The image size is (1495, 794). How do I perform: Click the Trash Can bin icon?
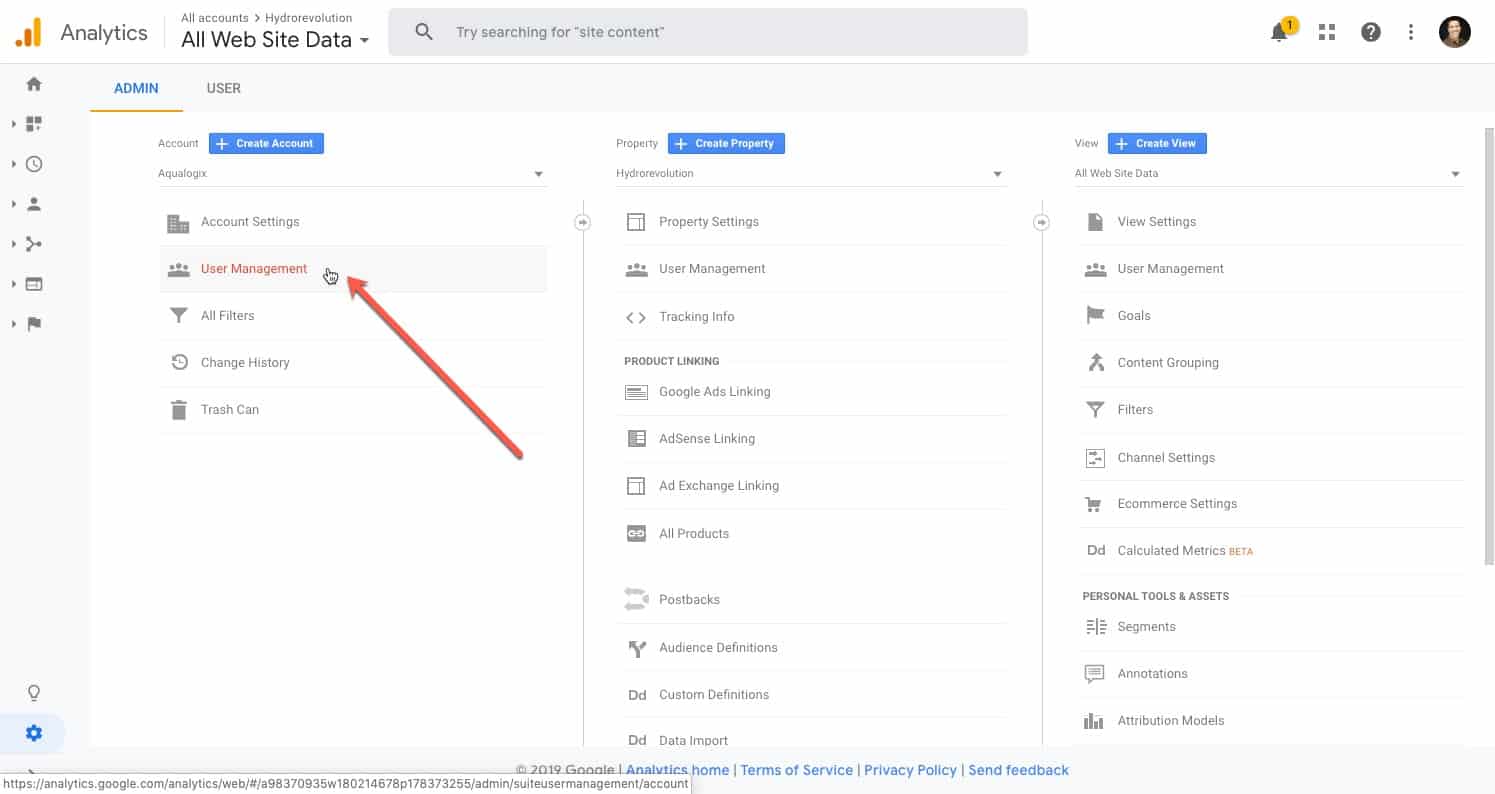[179, 410]
